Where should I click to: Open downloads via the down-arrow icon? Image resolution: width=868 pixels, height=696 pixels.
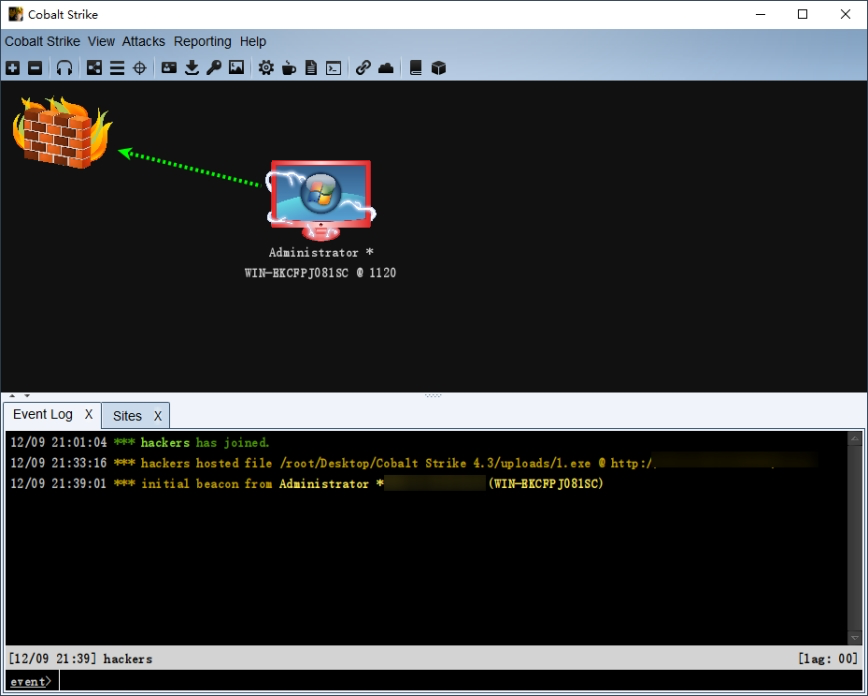tap(192, 68)
